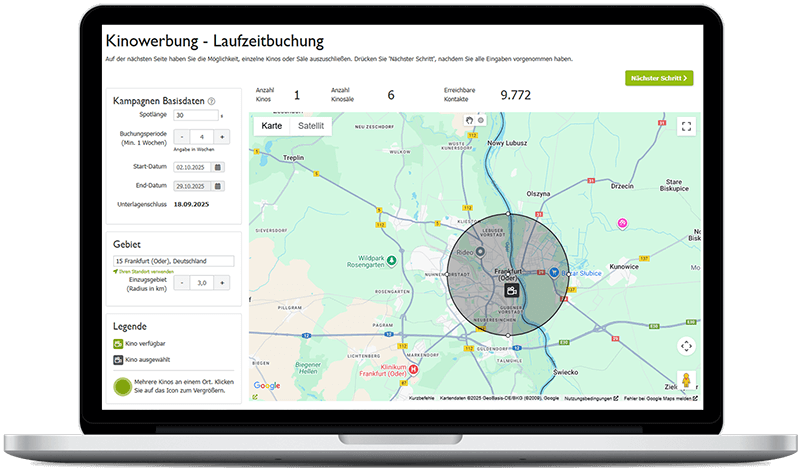Click Ihren Standort verwenden link
Viewport: 800px width, 468px height.
(x=143, y=272)
